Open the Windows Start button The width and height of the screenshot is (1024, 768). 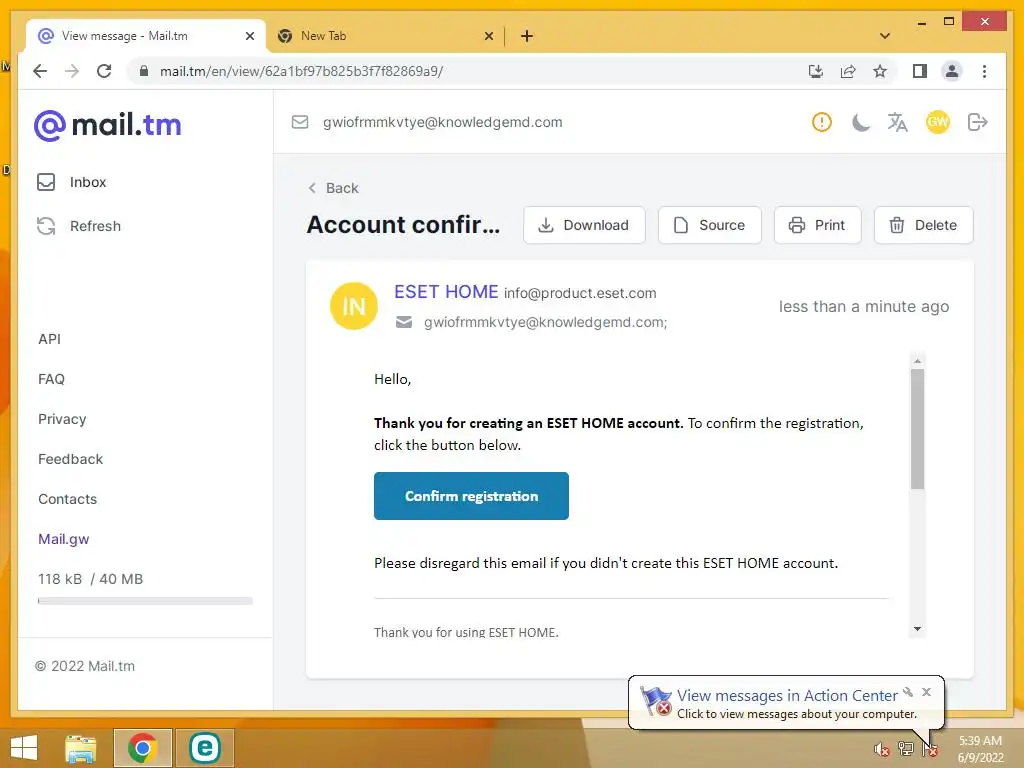coord(24,748)
